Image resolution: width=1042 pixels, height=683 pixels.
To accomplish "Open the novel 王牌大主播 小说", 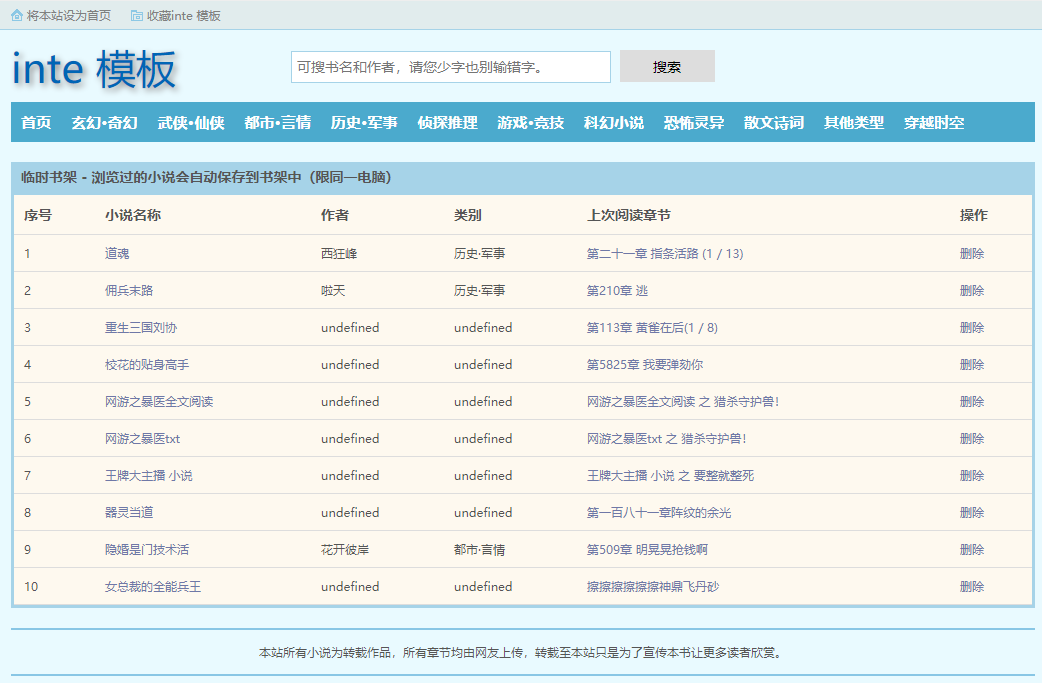I will (148, 476).
